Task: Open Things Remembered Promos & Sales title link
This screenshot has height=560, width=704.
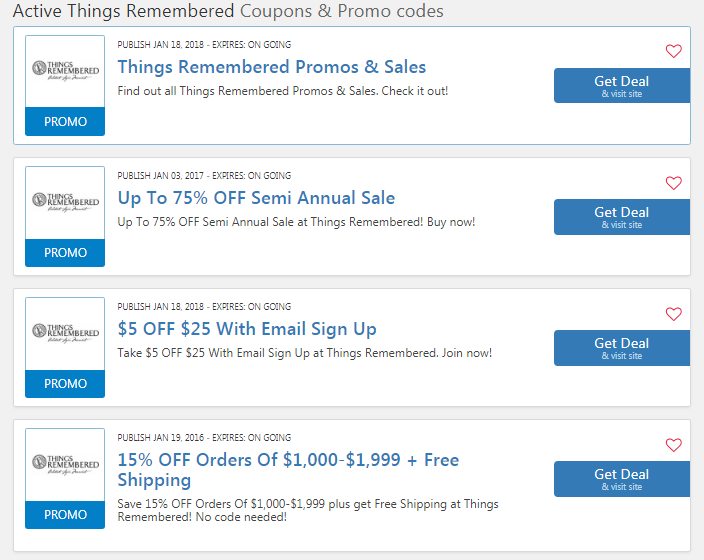Action: click(272, 67)
